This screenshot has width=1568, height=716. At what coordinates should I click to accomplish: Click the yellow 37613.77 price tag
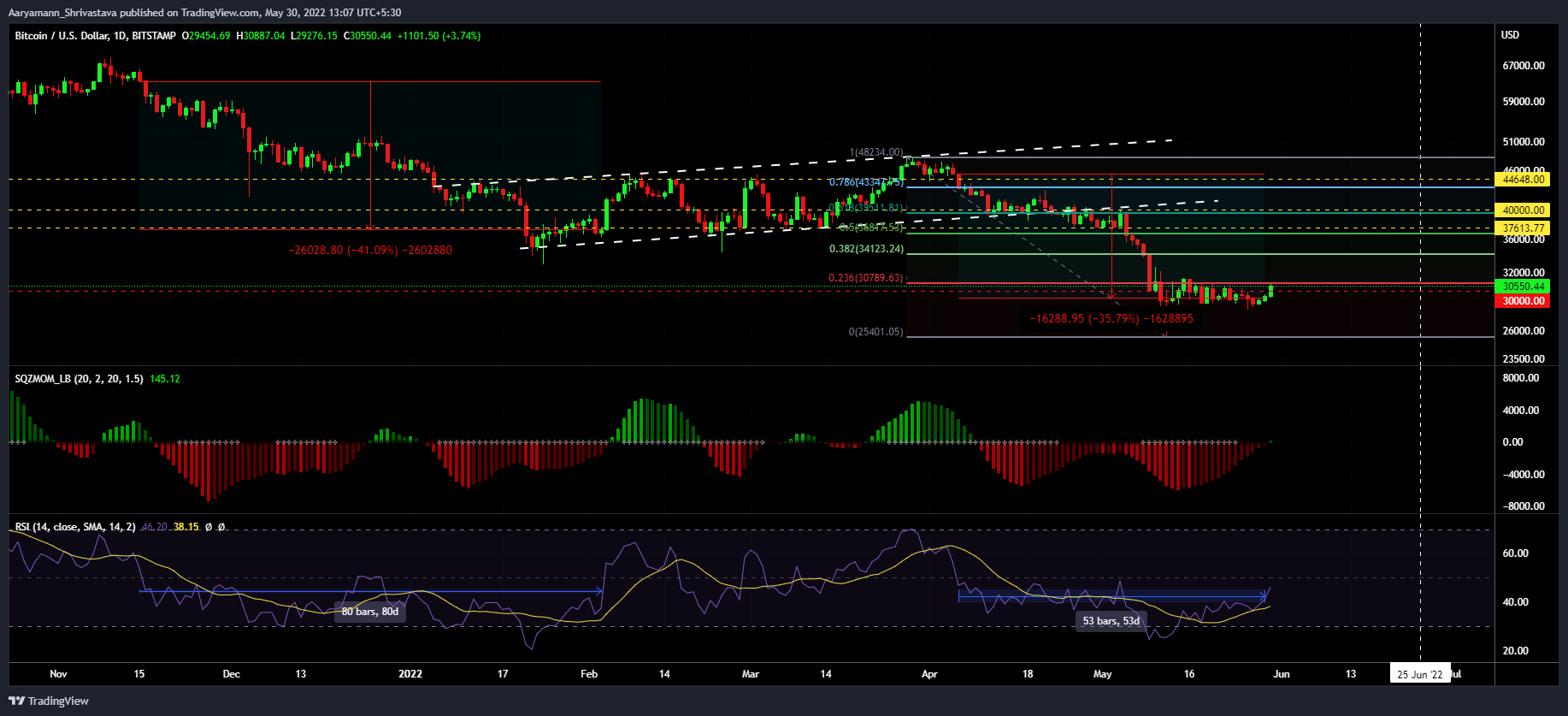1524,228
